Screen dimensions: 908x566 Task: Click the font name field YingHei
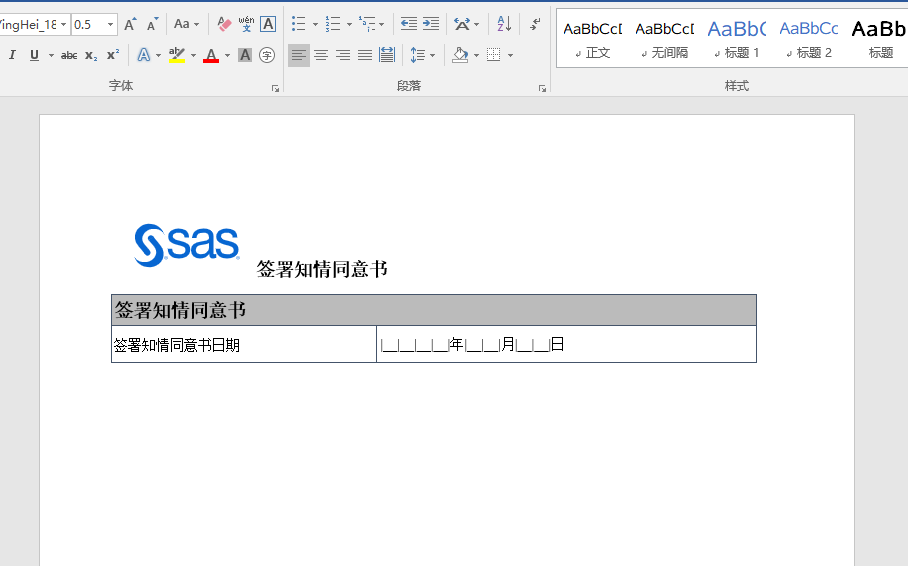[x=28, y=24]
